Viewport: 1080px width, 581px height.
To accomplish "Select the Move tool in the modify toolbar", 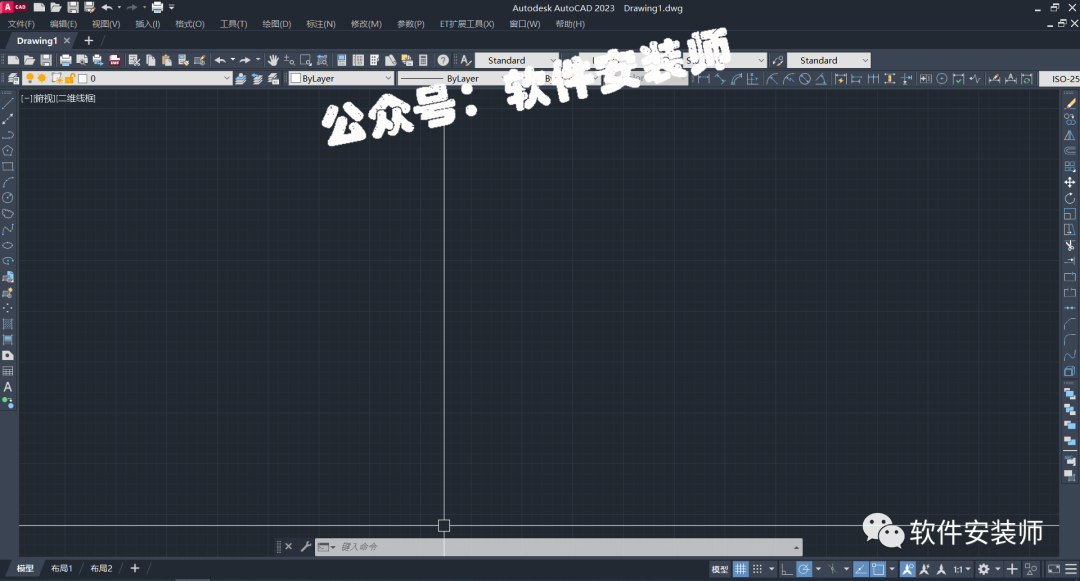I will coord(1070,182).
